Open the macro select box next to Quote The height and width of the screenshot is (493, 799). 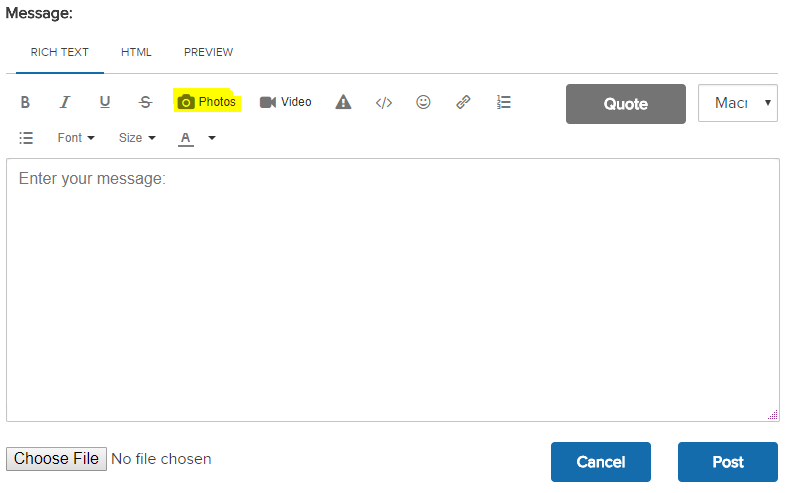738,103
